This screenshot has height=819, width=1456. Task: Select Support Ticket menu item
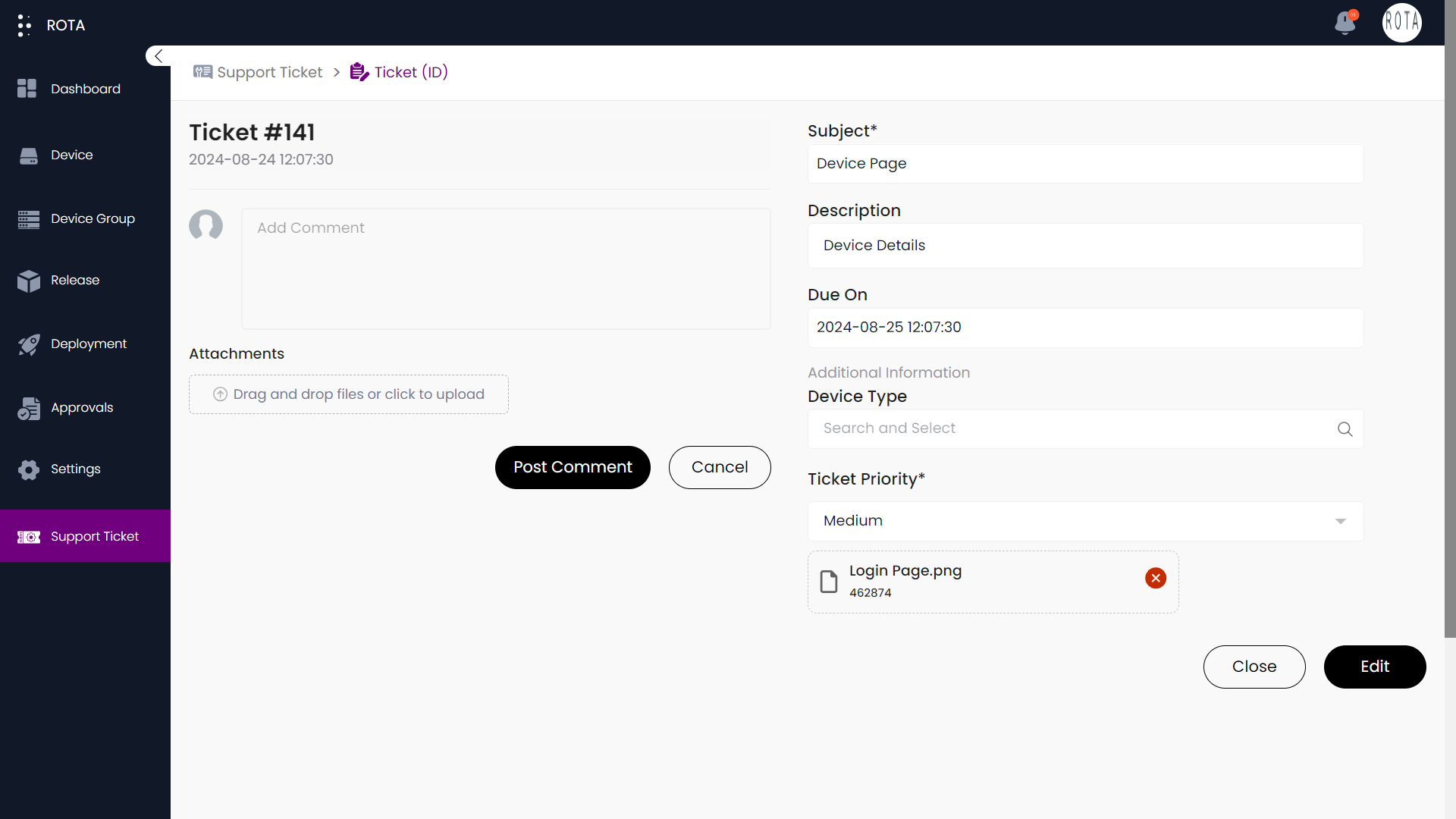coord(85,536)
